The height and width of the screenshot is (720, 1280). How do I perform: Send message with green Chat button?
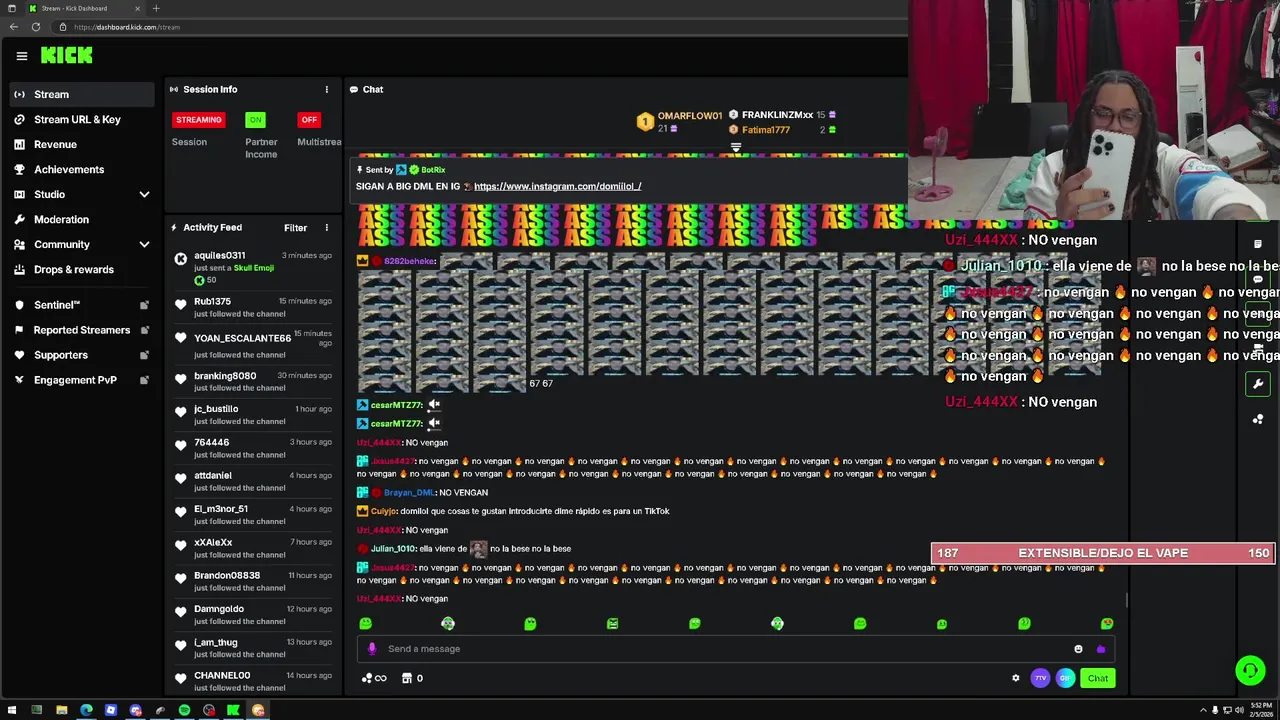click(1098, 678)
